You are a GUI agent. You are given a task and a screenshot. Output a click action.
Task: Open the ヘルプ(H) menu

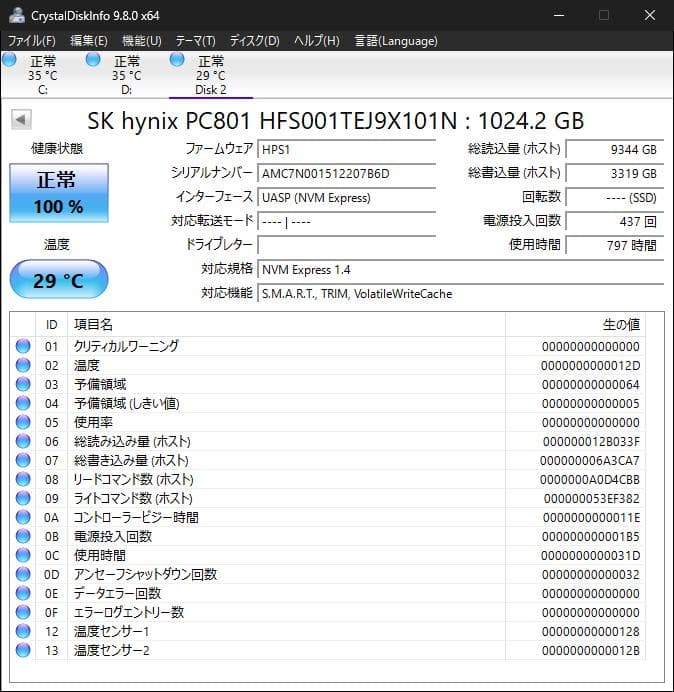pos(316,41)
